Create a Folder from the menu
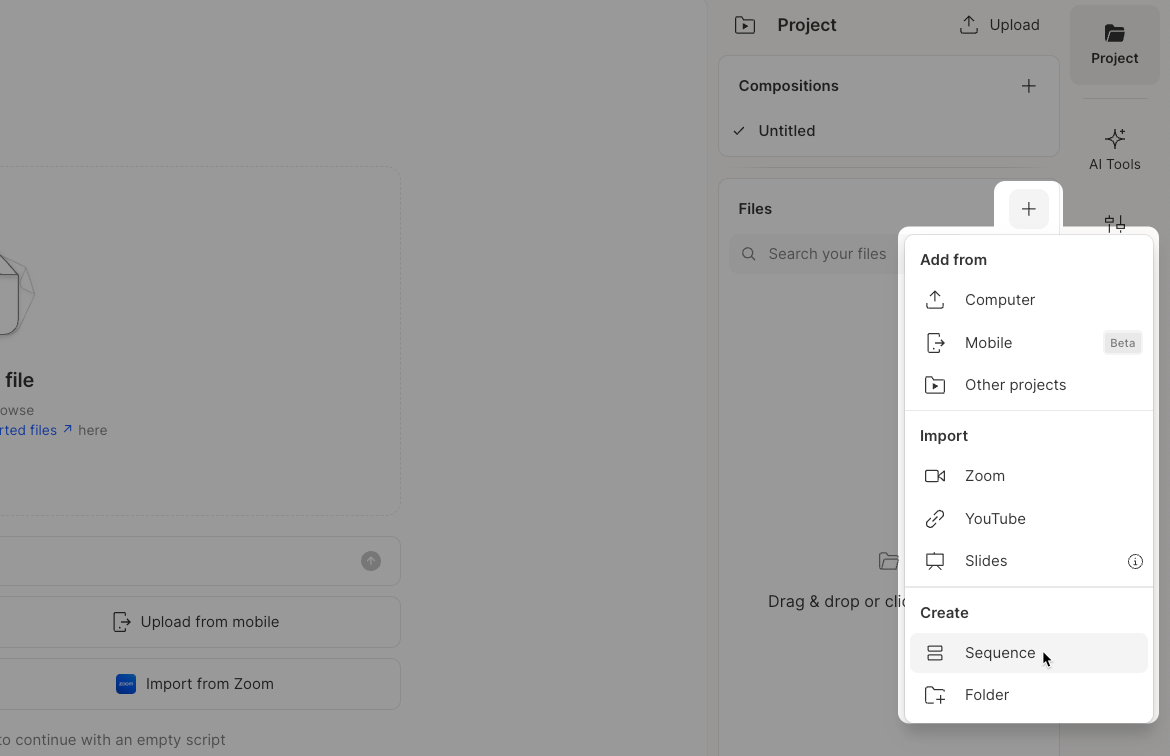The image size is (1170, 756). click(x=987, y=694)
